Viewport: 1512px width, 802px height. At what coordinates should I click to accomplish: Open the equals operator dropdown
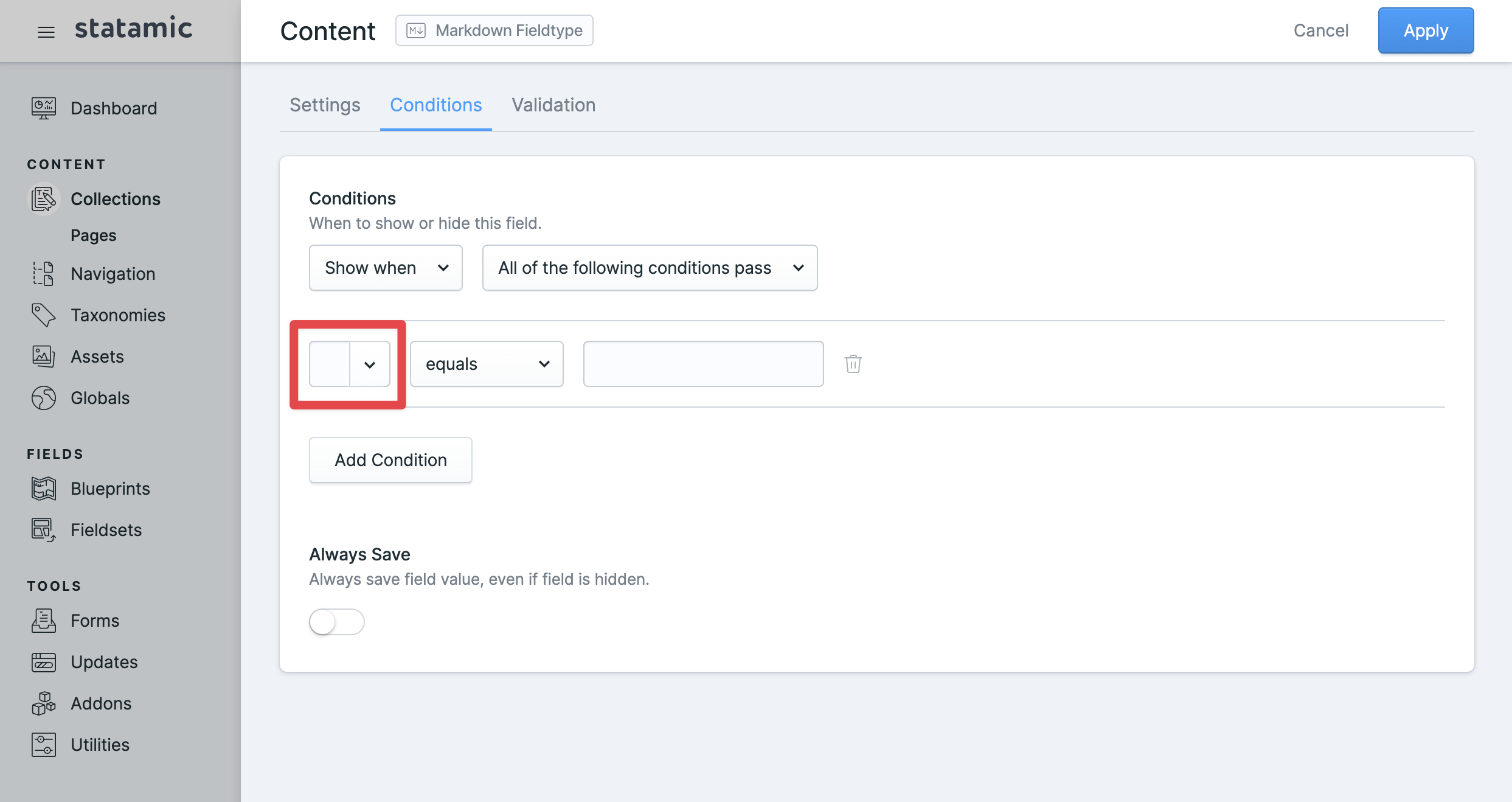click(x=486, y=363)
